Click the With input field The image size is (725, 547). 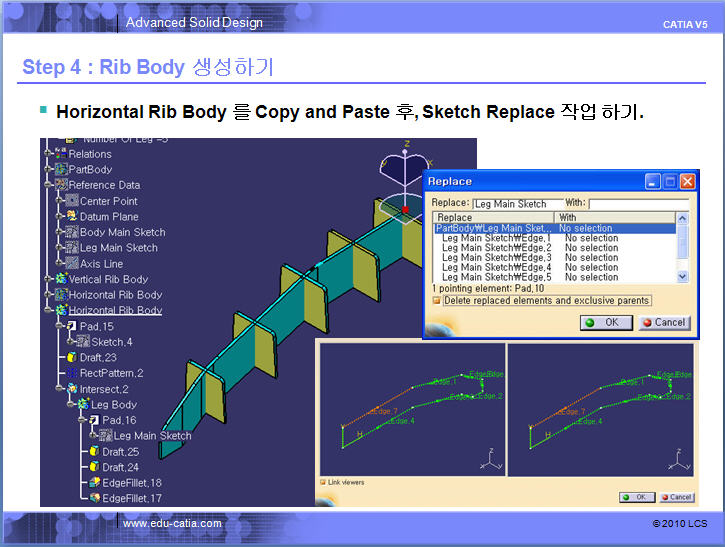point(638,204)
